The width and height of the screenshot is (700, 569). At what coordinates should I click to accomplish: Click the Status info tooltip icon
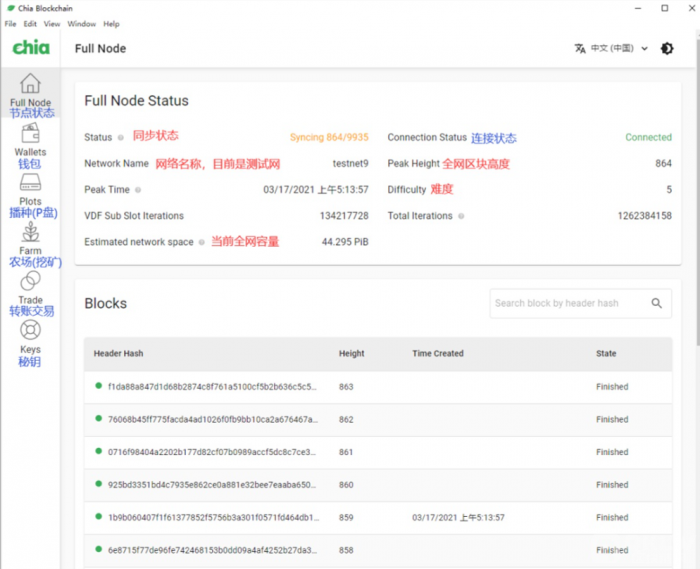[x=121, y=137]
